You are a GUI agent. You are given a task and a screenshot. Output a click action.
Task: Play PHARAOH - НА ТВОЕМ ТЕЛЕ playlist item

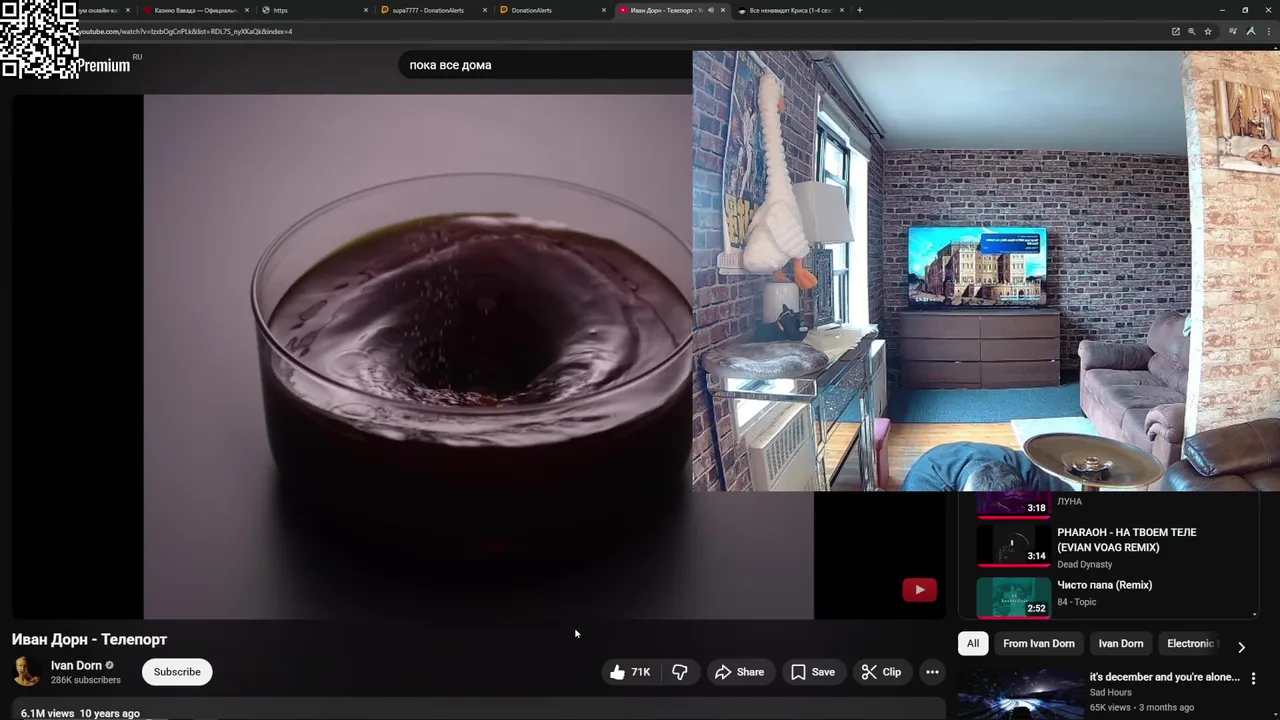tap(1127, 540)
